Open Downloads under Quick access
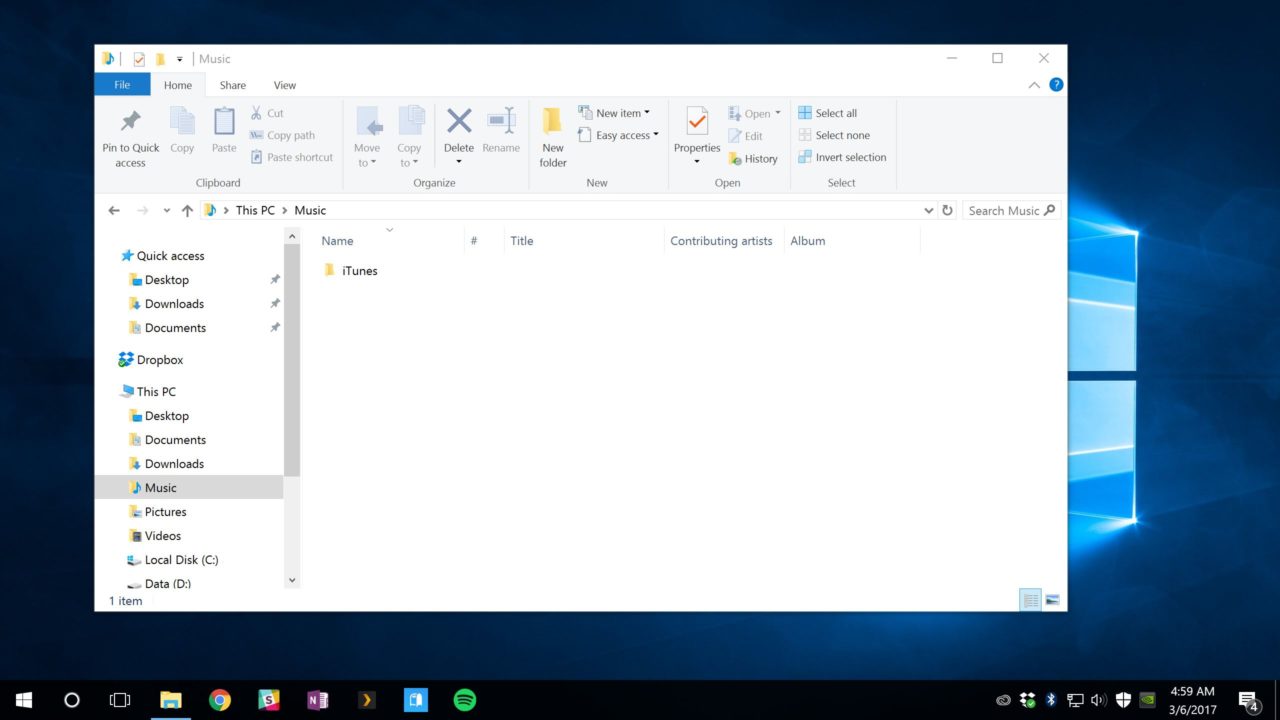Image resolution: width=1280 pixels, height=720 pixels. (174, 304)
